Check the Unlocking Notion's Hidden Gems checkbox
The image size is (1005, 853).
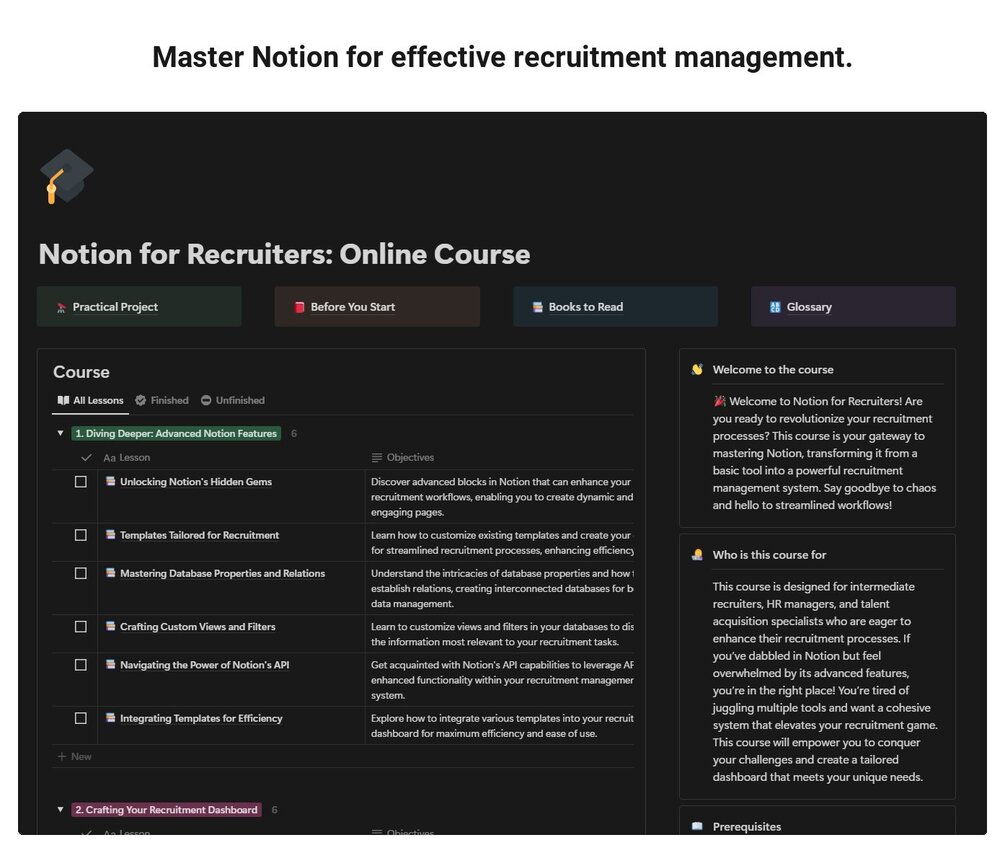point(81,481)
